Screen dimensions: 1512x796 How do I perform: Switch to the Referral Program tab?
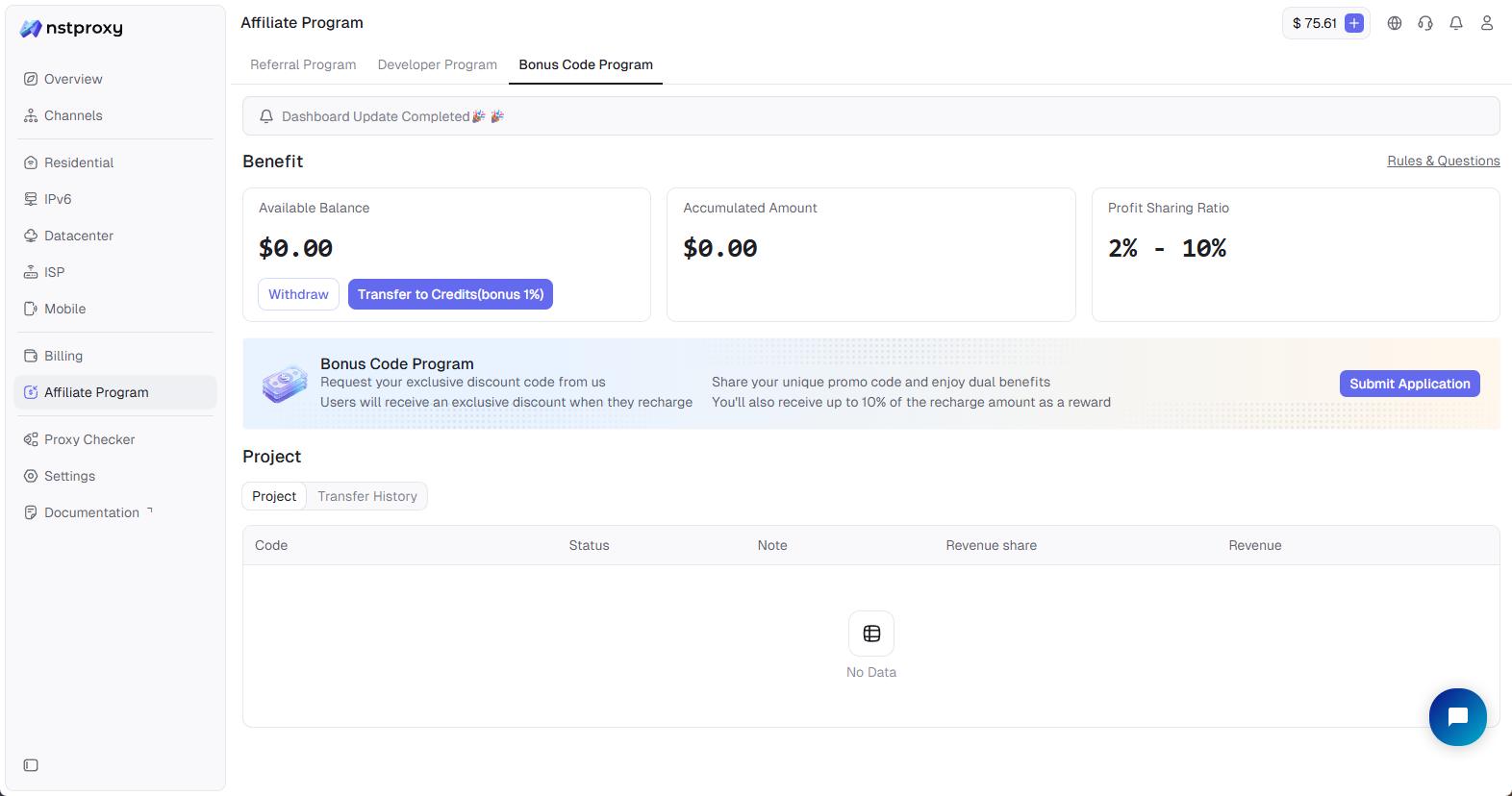click(x=303, y=64)
